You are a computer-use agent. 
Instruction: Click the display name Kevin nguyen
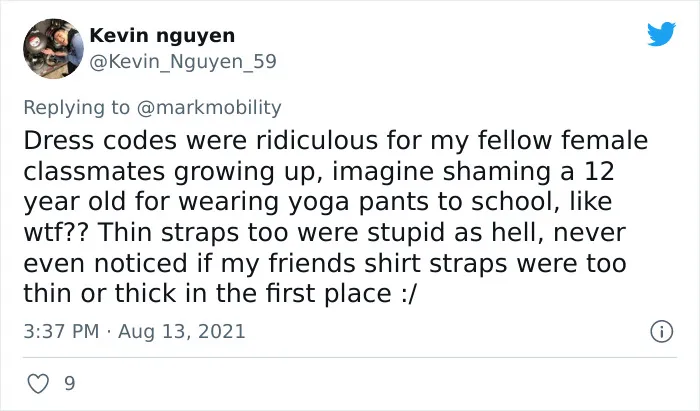tap(162, 35)
